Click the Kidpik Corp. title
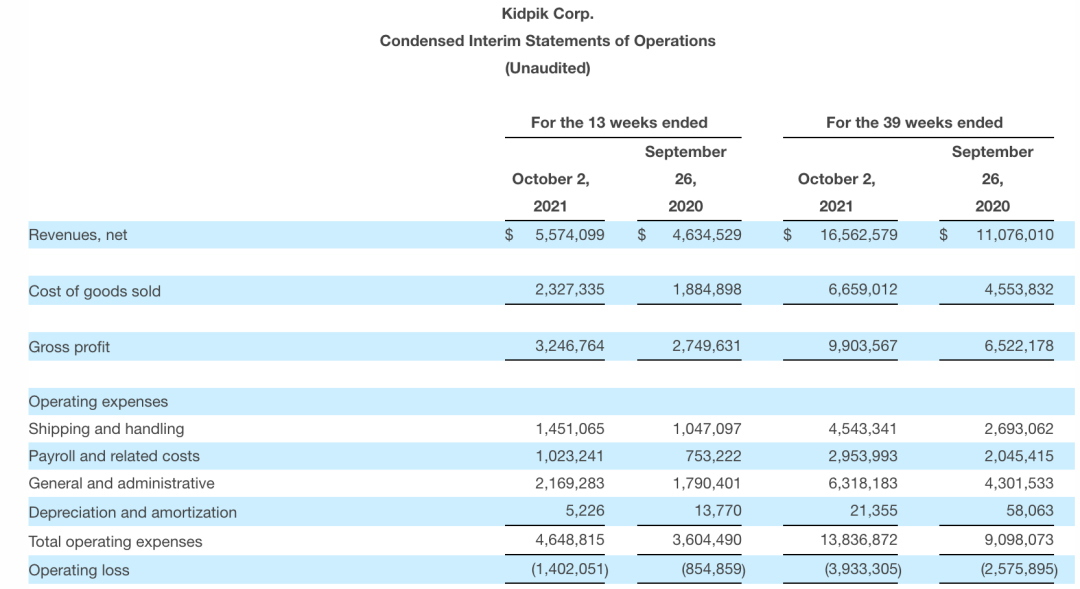 pyautogui.click(x=548, y=14)
